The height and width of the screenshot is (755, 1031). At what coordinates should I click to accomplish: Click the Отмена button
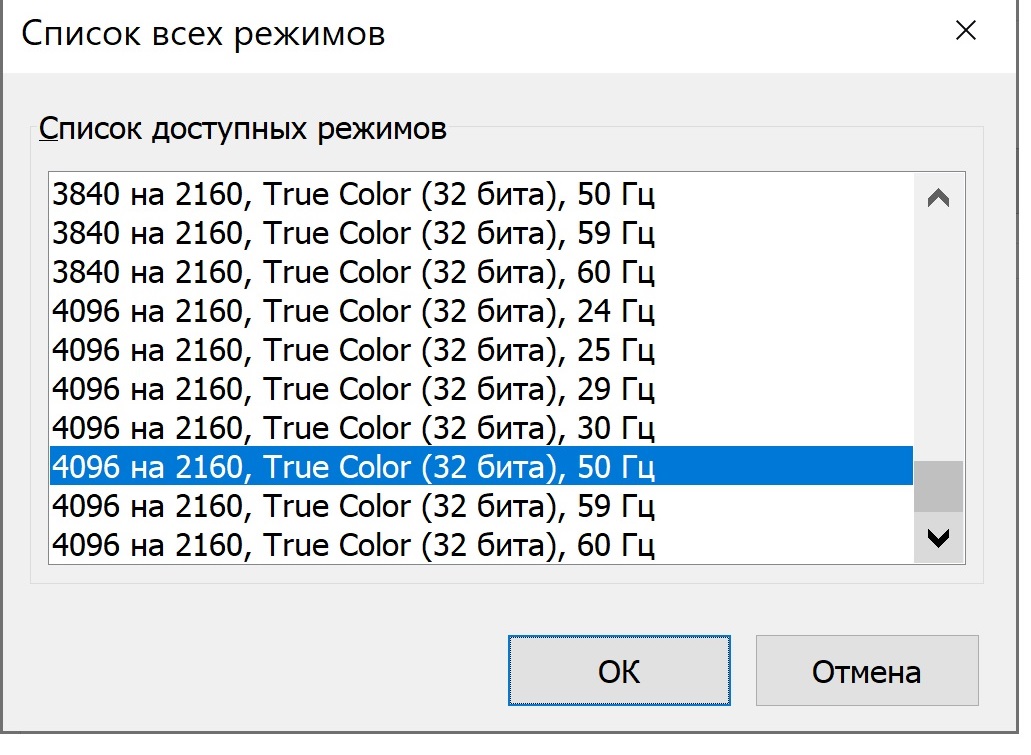pos(866,671)
